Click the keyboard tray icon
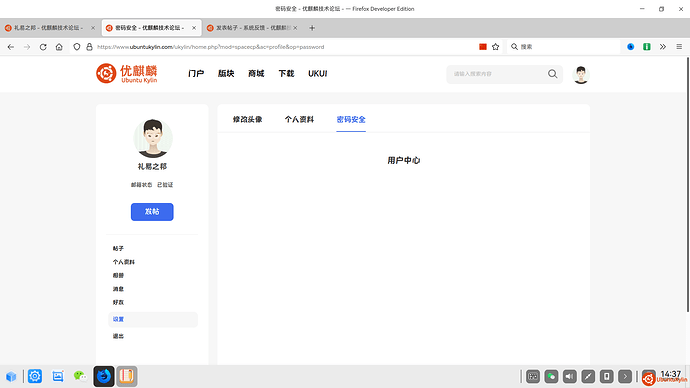 click(x=533, y=377)
